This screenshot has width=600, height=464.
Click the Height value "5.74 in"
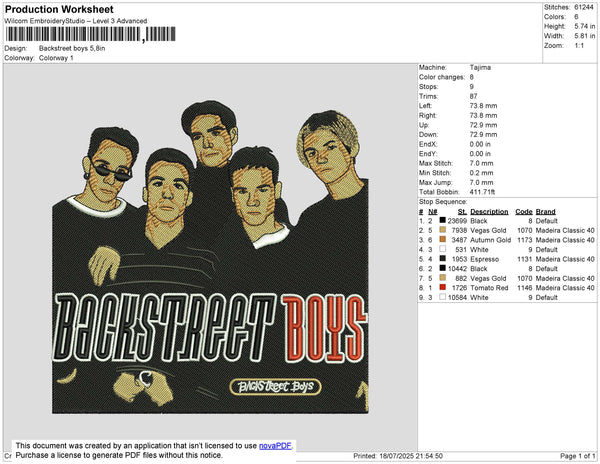[x=584, y=26]
